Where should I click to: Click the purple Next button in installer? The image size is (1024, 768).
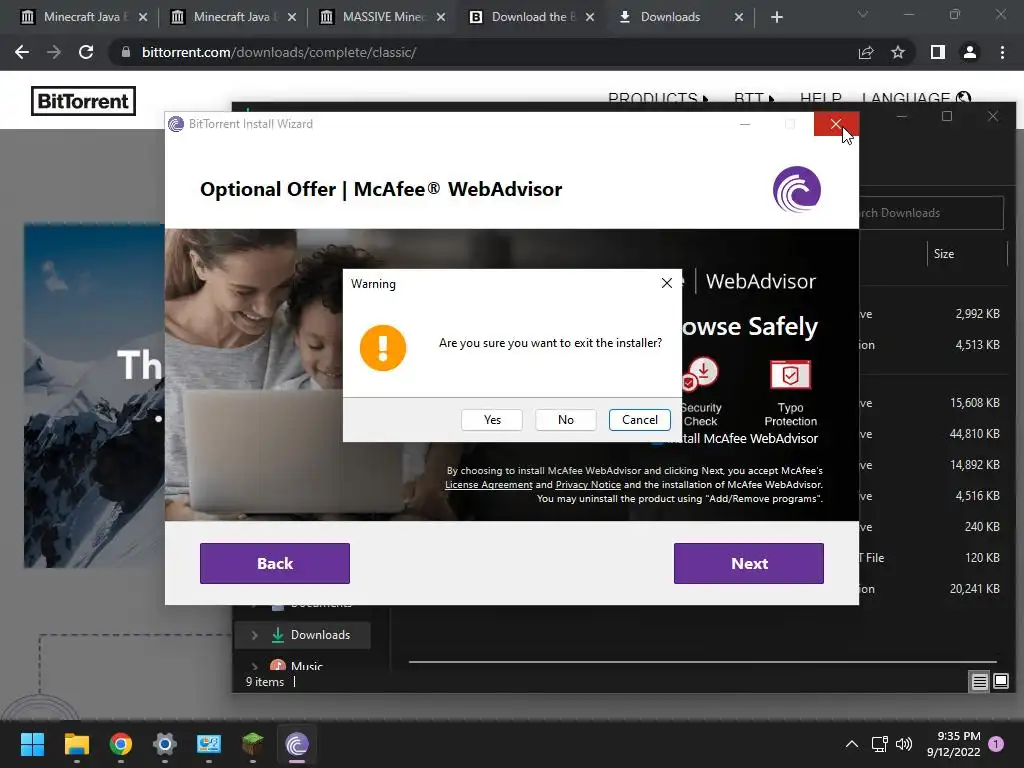749,563
